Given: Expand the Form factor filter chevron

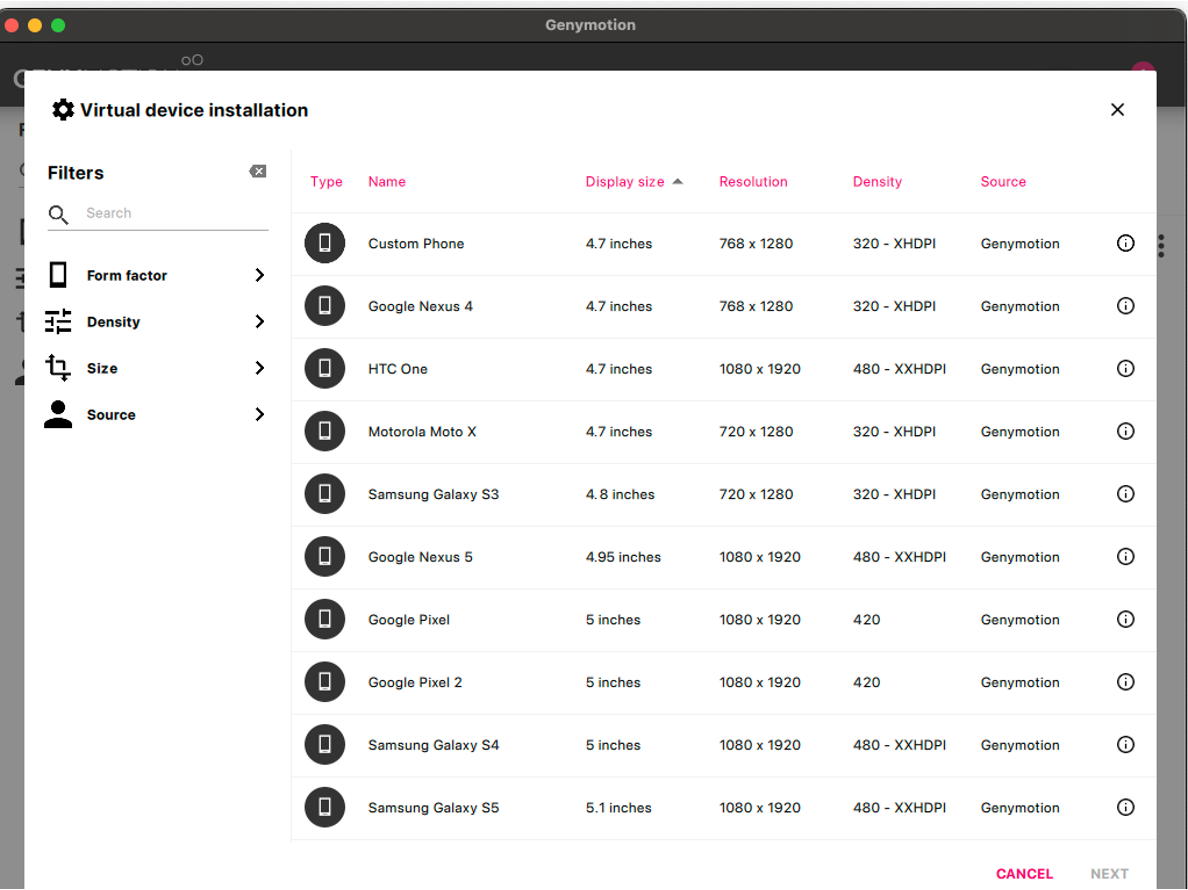Looking at the screenshot, I should (260, 275).
